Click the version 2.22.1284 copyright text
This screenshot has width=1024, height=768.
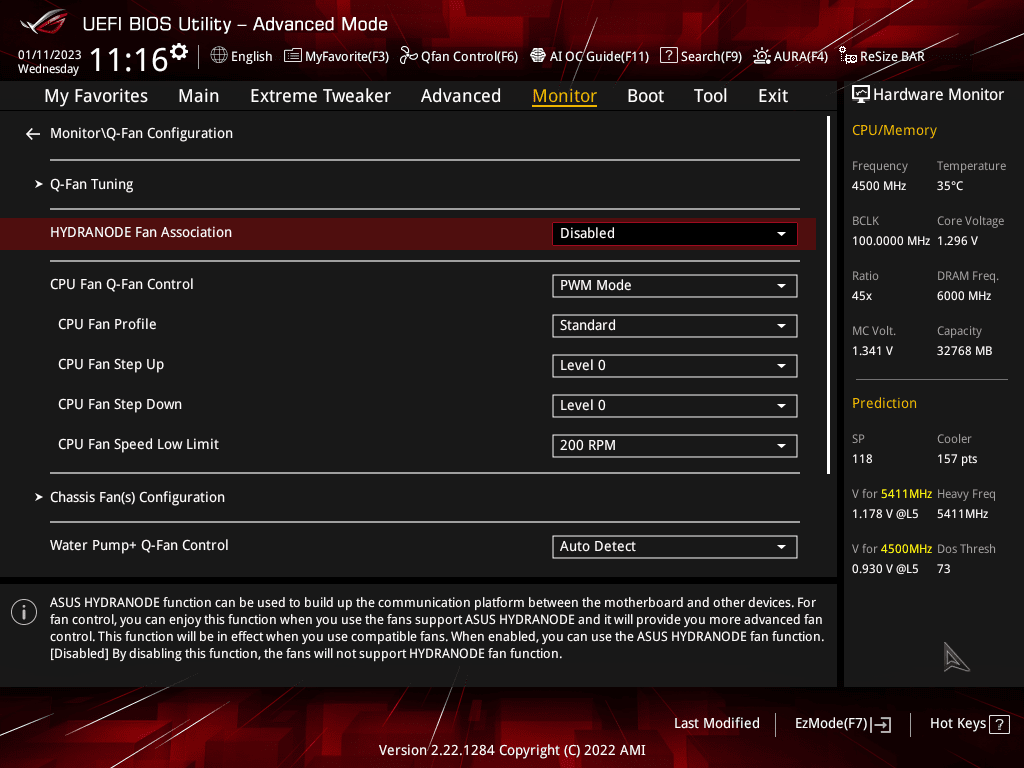point(512,750)
